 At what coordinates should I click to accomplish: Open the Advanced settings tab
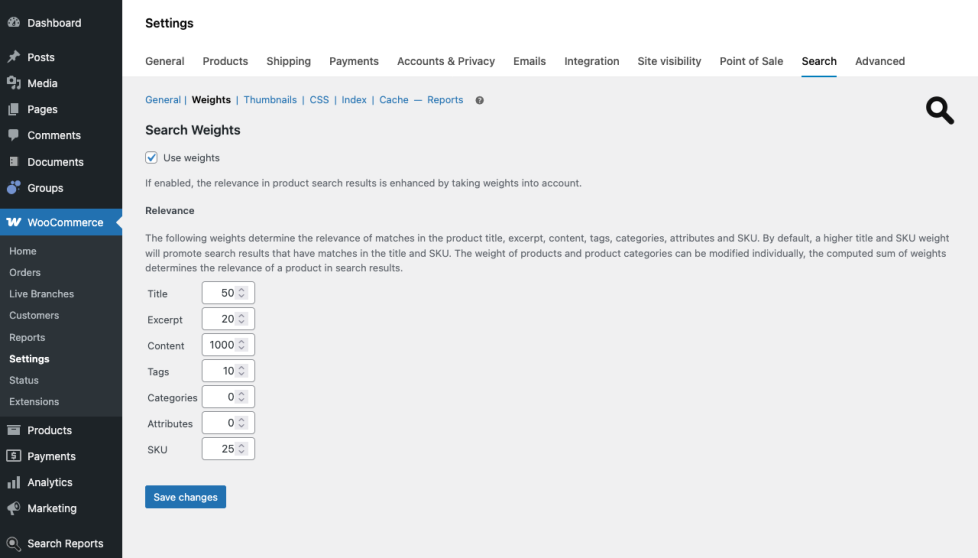point(880,61)
